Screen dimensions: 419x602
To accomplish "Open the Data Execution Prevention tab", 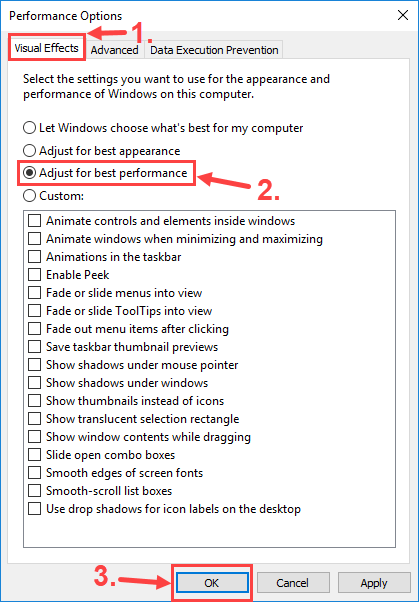I will pos(214,50).
